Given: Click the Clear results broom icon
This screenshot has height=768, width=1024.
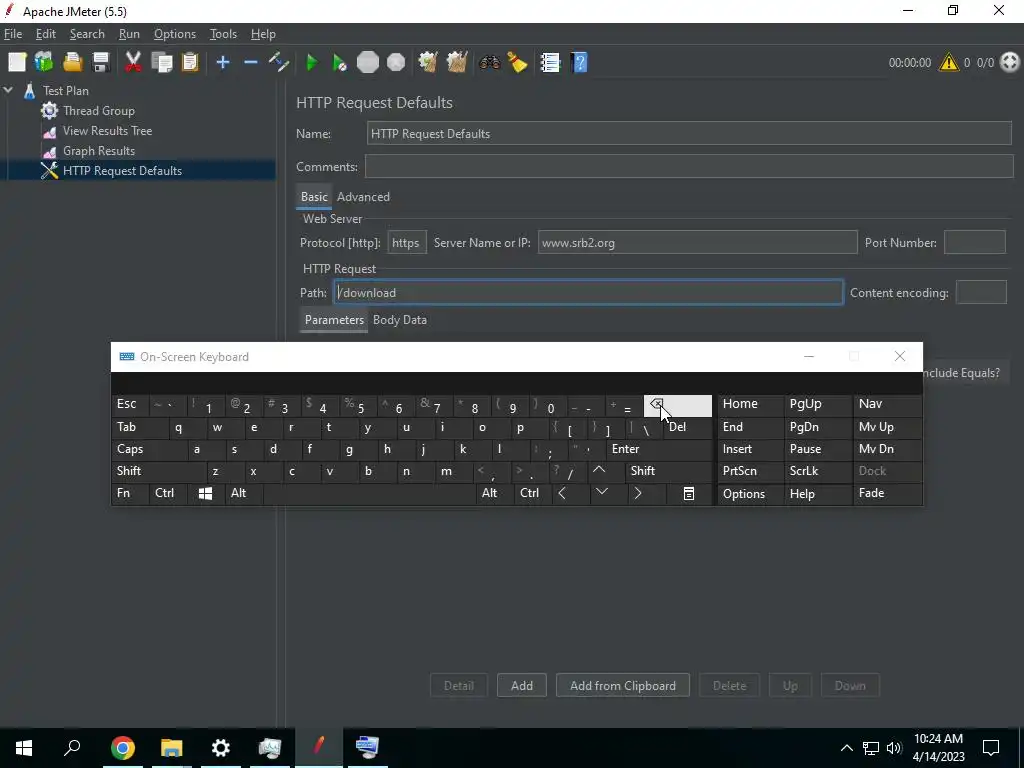Looking at the screenshot, I should [428, 63].
